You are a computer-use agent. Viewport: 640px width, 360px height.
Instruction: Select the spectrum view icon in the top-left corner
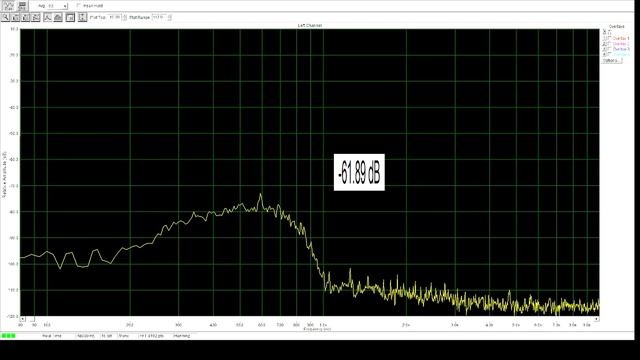click(9, 6)
